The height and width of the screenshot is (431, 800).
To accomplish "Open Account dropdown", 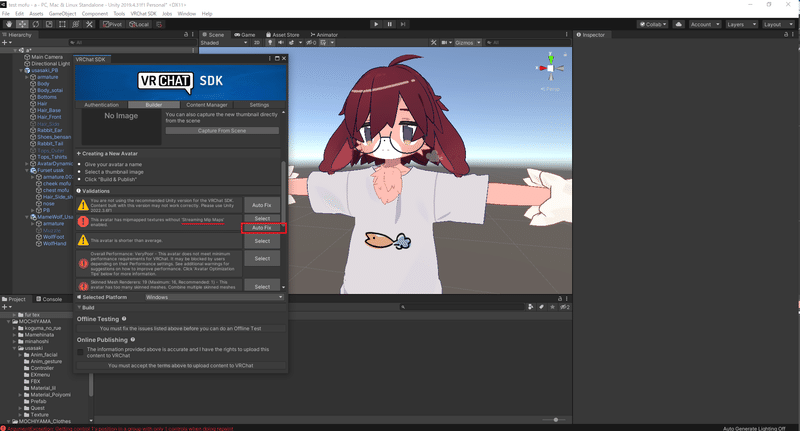I will (705, 24).
